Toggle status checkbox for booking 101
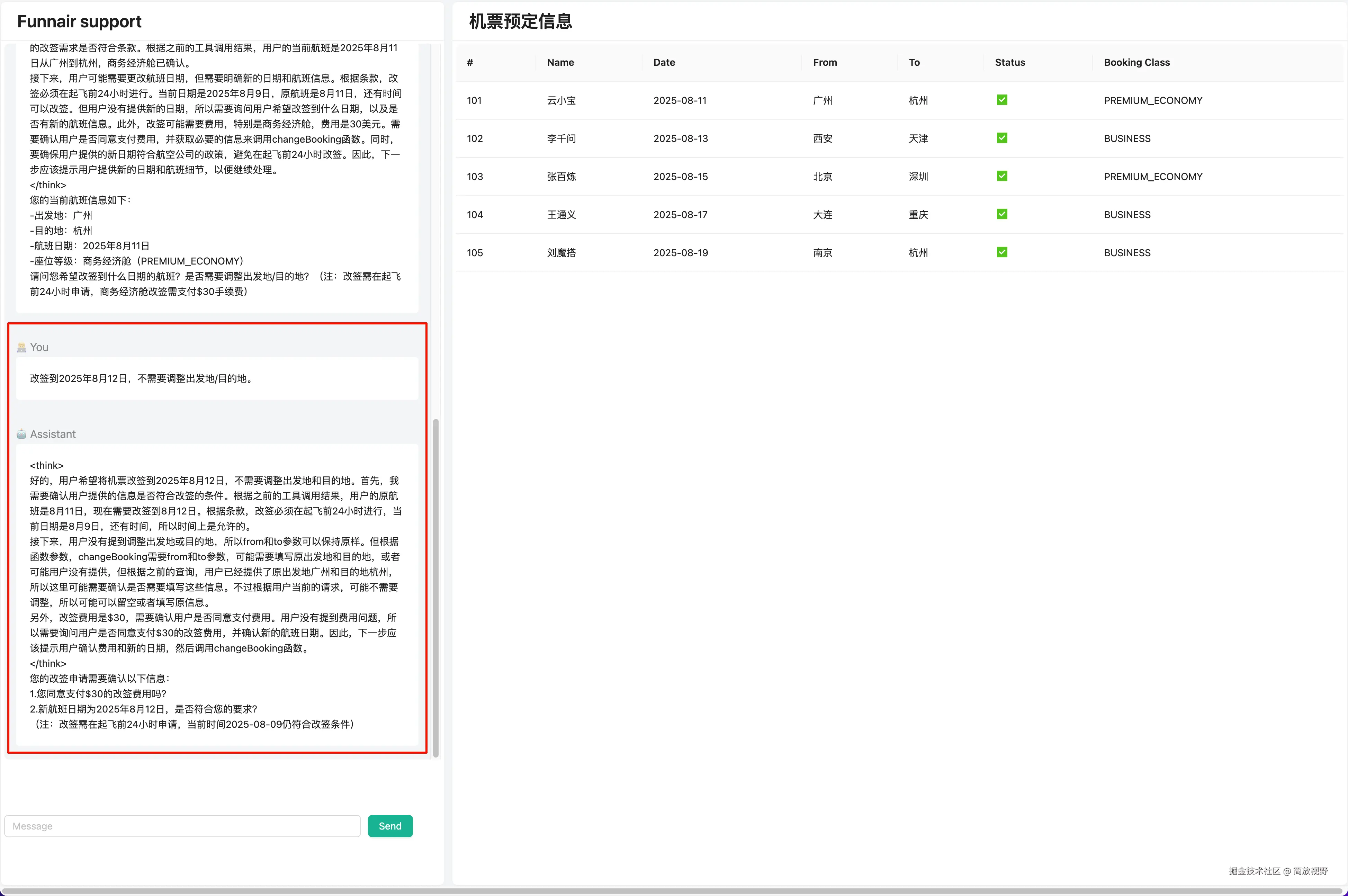This screenshot has height=896, width=1348. 1001,100
